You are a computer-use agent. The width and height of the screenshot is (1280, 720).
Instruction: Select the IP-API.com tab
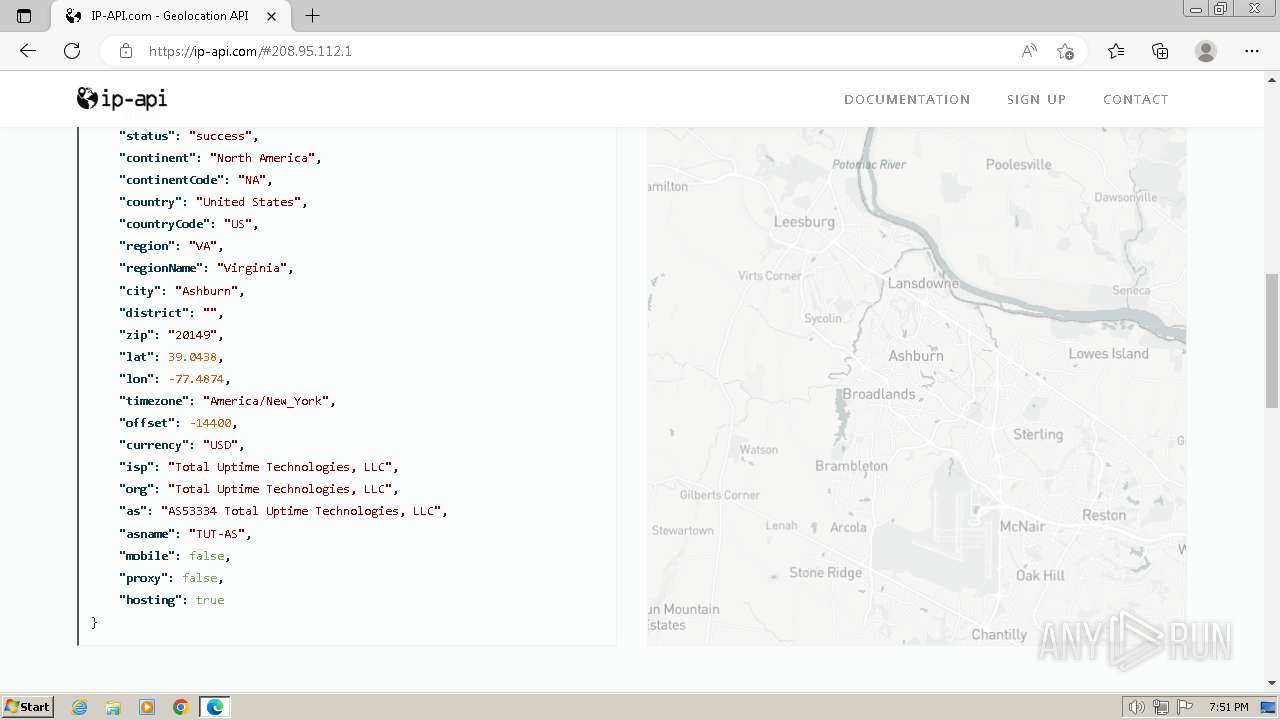coord(170,16)
